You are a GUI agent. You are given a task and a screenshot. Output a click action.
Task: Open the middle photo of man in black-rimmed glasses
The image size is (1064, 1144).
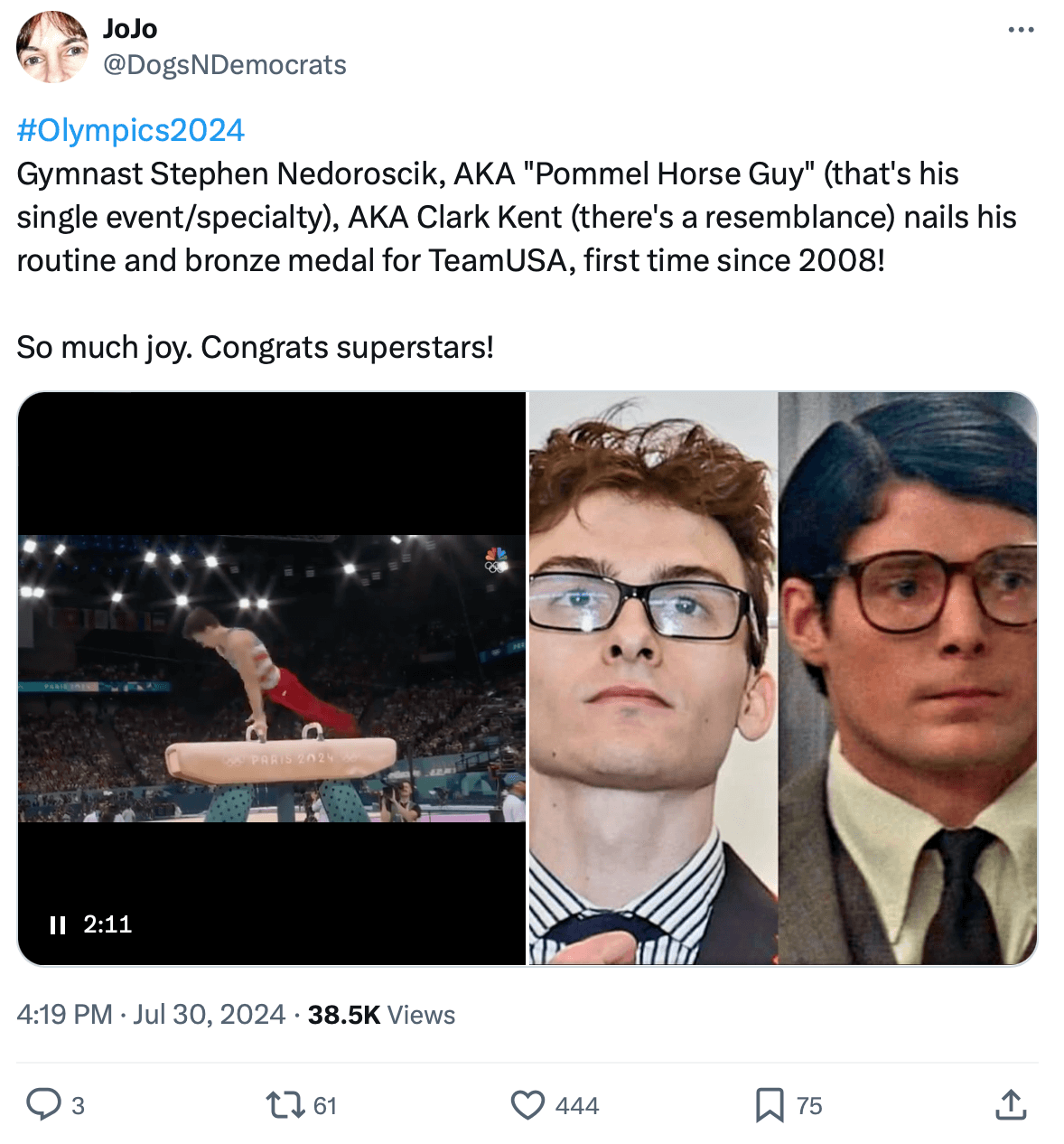652,678
